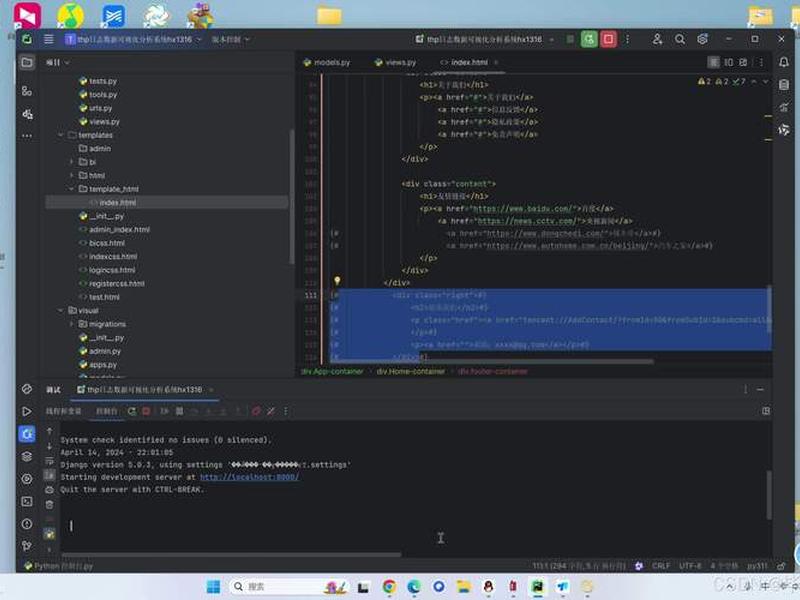Jump to next highlighted error arrow

[x=765, y=82]
